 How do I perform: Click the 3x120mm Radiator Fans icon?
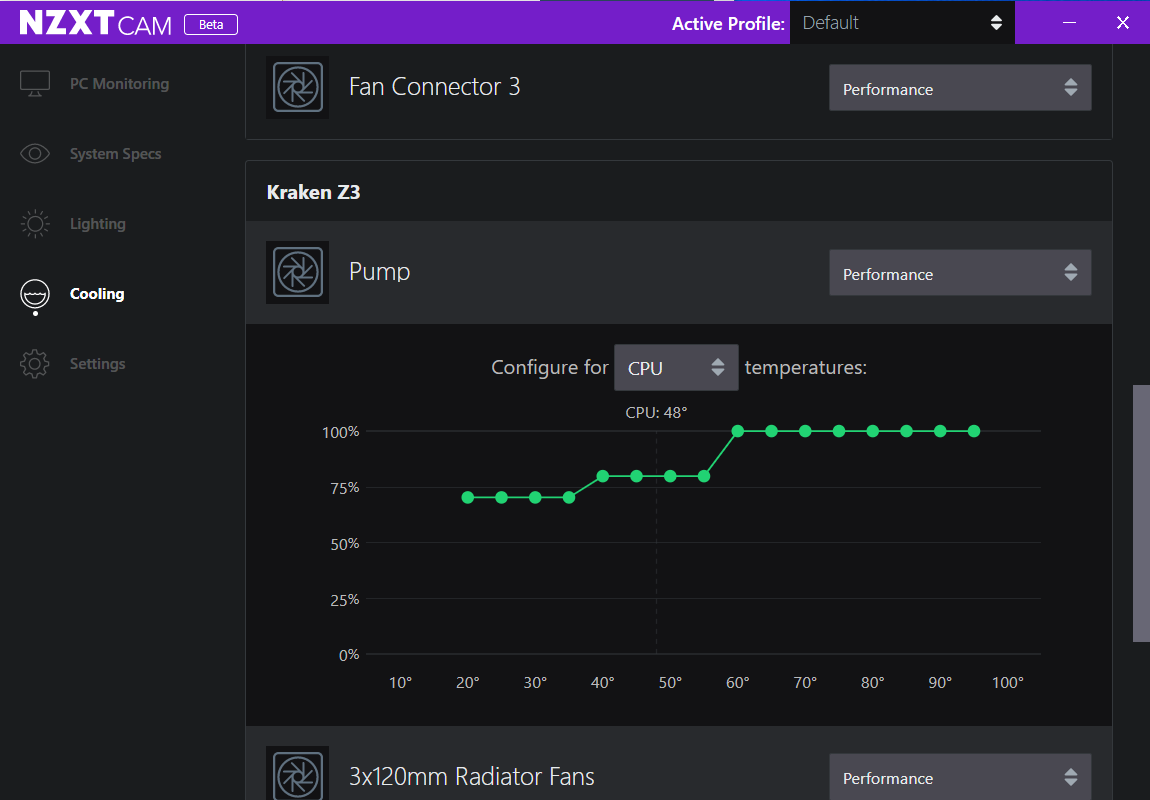coord(298,774)
